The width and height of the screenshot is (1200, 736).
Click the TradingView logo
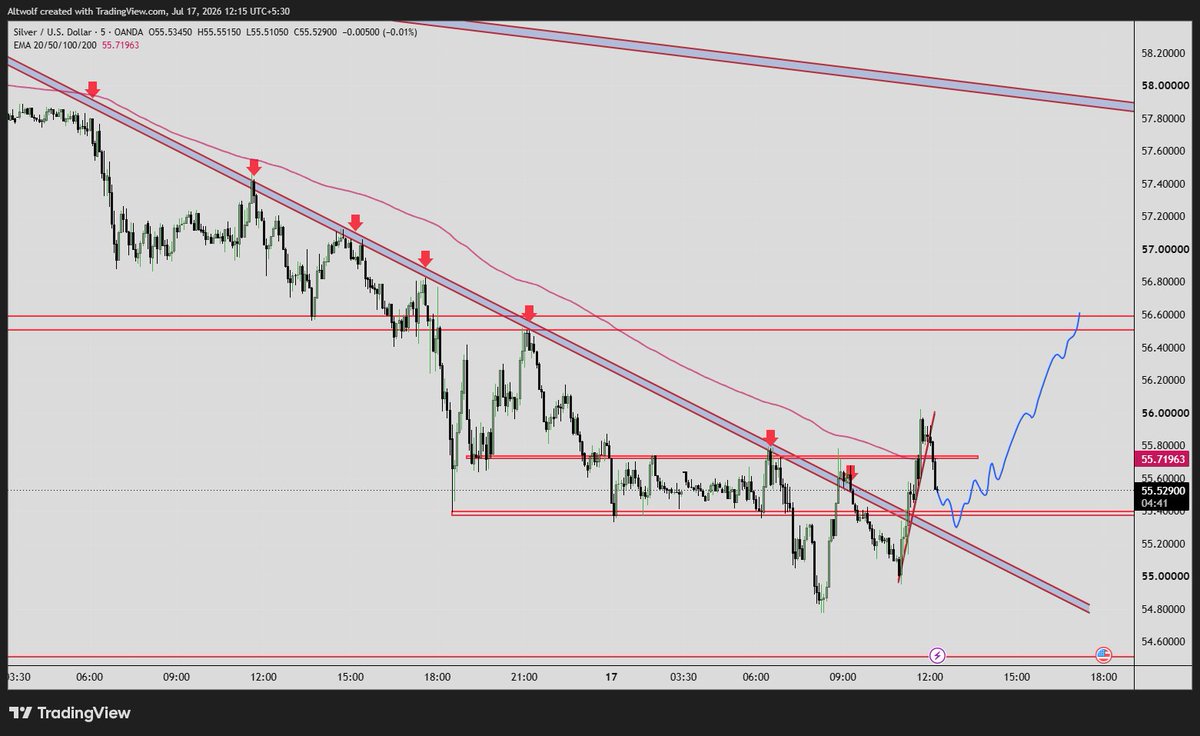[x=70, y=714]
